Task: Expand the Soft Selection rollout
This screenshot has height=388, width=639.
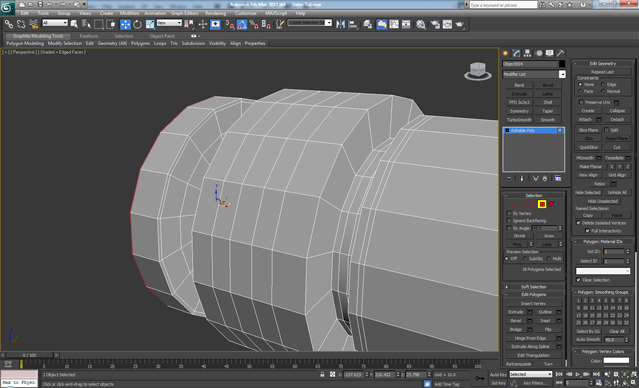Action: tap(533, 287)
